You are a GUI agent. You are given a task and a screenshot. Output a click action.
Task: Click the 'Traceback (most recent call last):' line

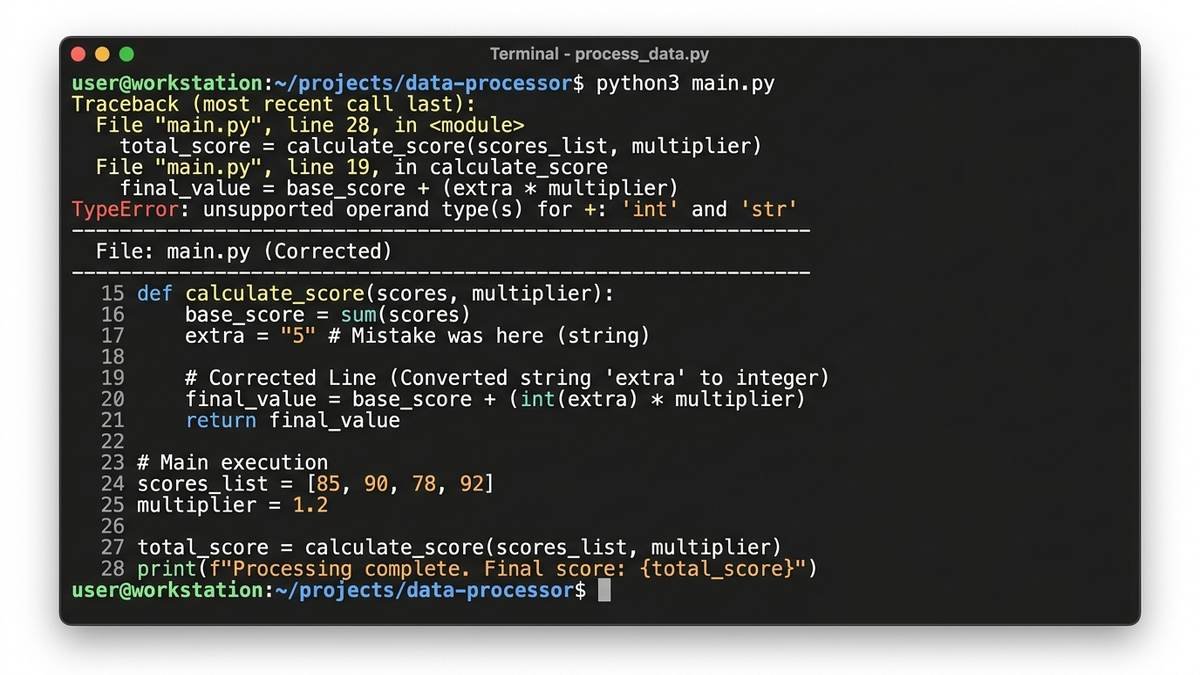274,104
